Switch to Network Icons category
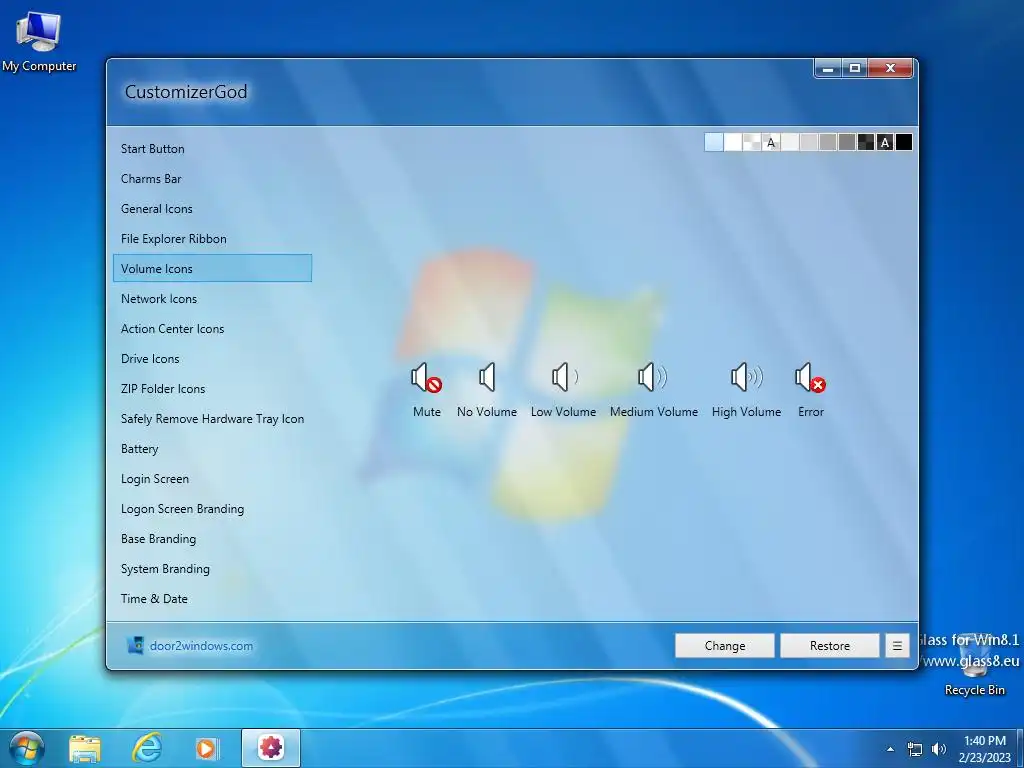This screenshot has height=768, width=1024. (x=212, y=299)
